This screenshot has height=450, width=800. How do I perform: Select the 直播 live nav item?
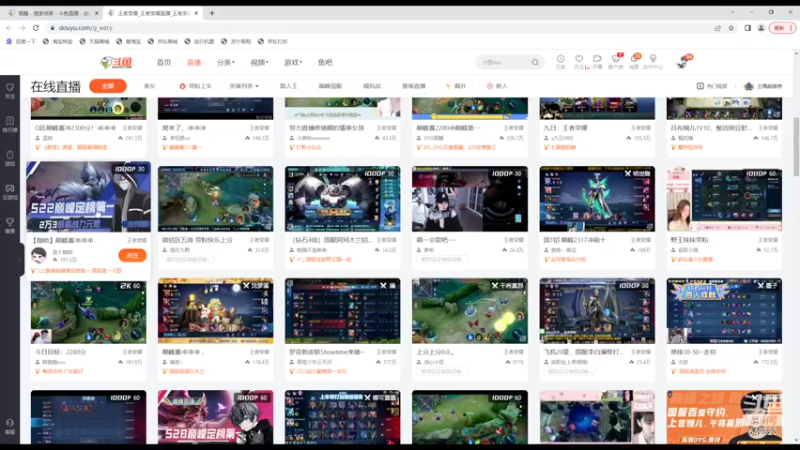pos(194,62)
